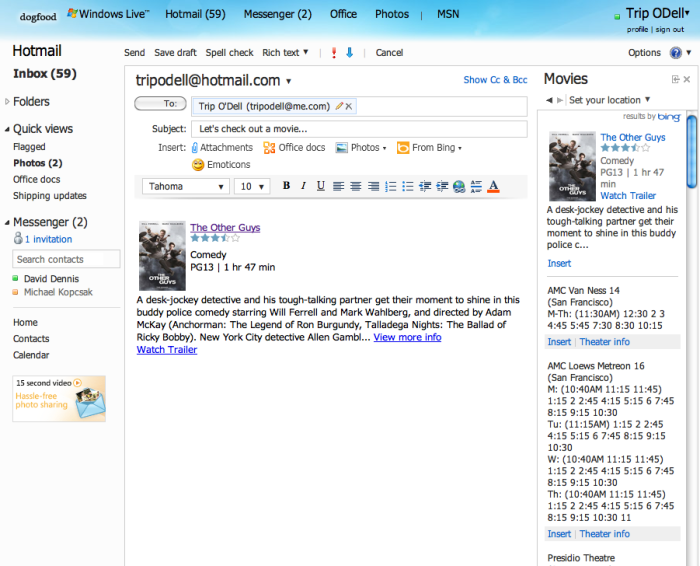Decrease indent of text
This screenshot has height=566, width=700.
click(425, 186)
